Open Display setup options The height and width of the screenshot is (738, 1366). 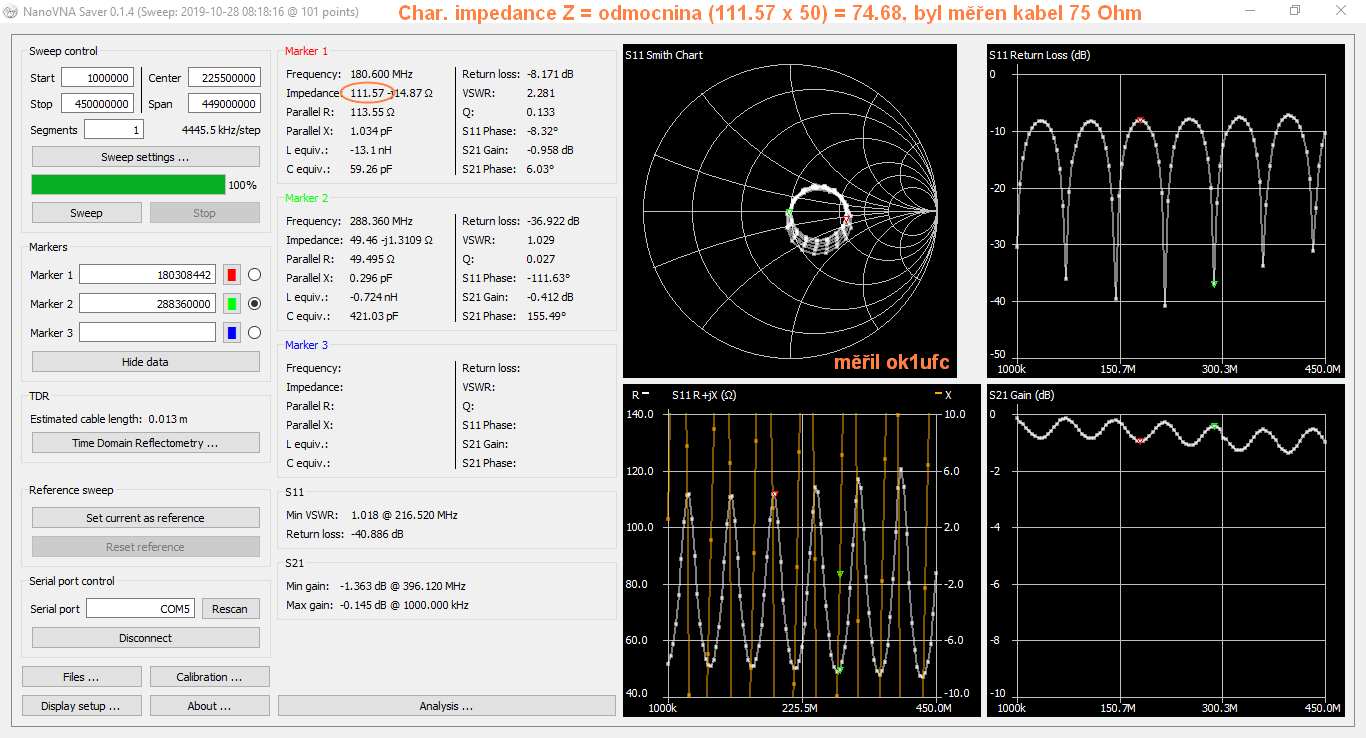[81, 706]
